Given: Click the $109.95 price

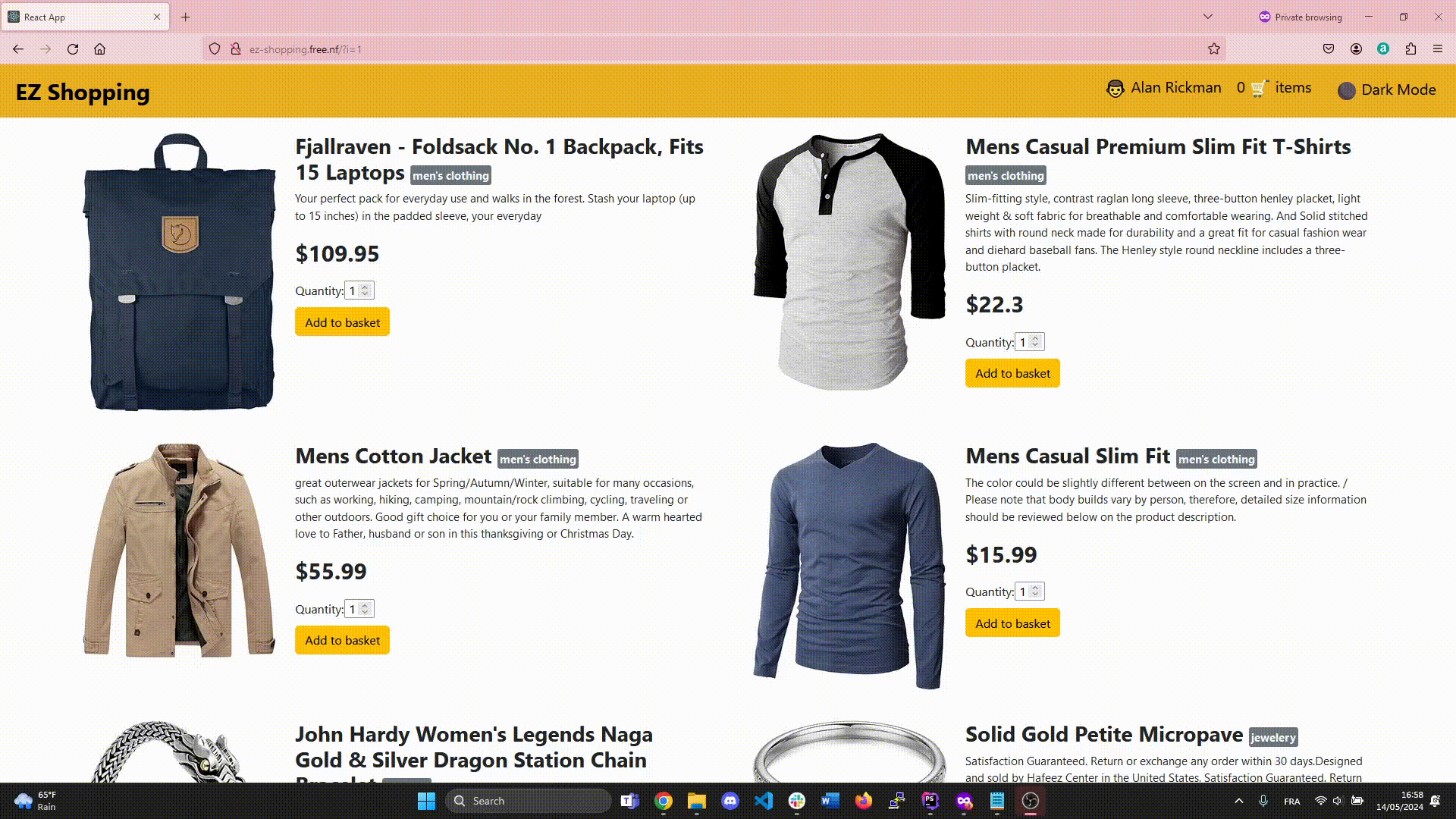Looking at the screenshot, I should pos(337,254).
